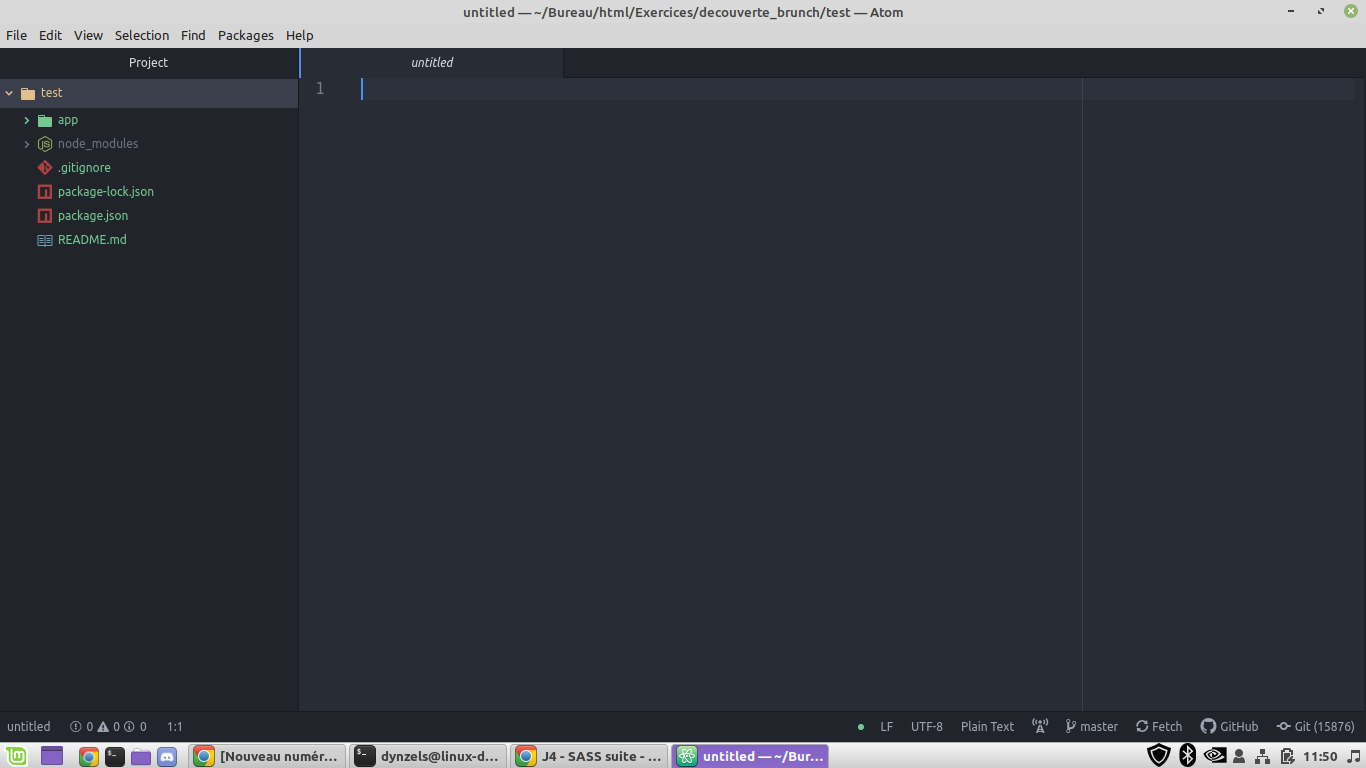Click the 1:1 cursor position
Image resolution: width=1366 pixels, height=768 pixels.
point(175,727)
